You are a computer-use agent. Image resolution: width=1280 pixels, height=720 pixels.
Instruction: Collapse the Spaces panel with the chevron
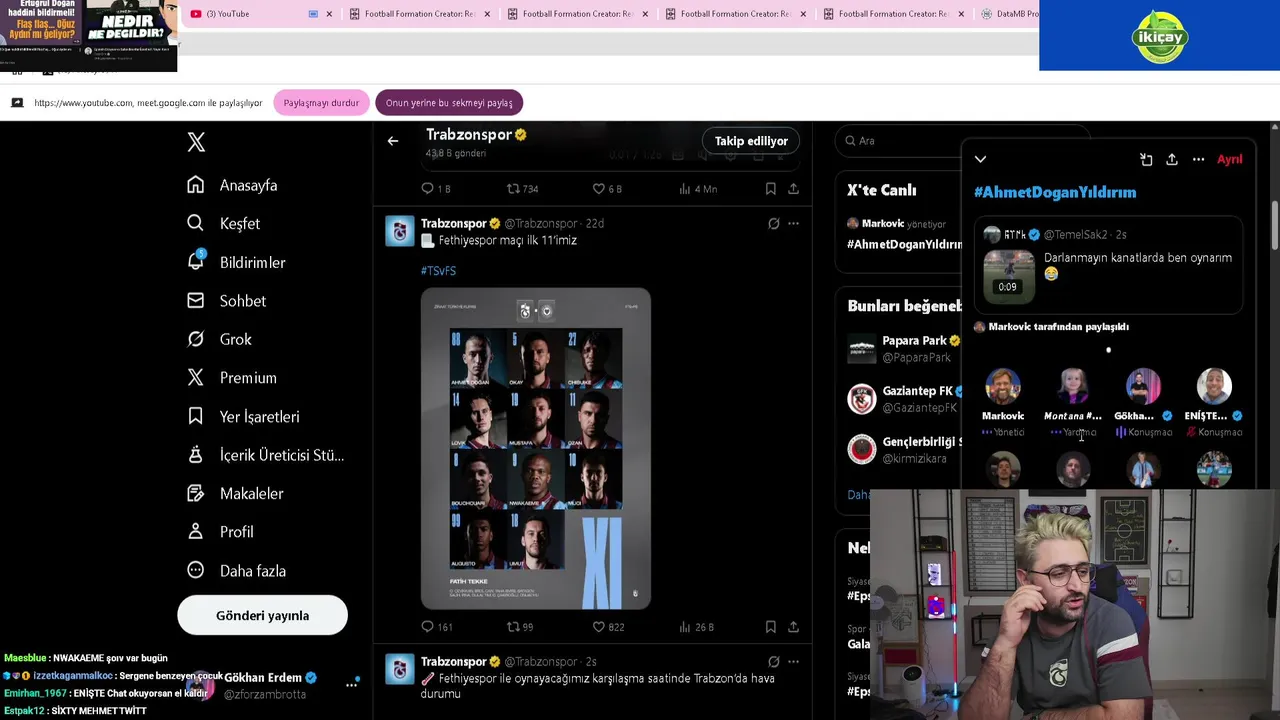click(x=980, y=159)
